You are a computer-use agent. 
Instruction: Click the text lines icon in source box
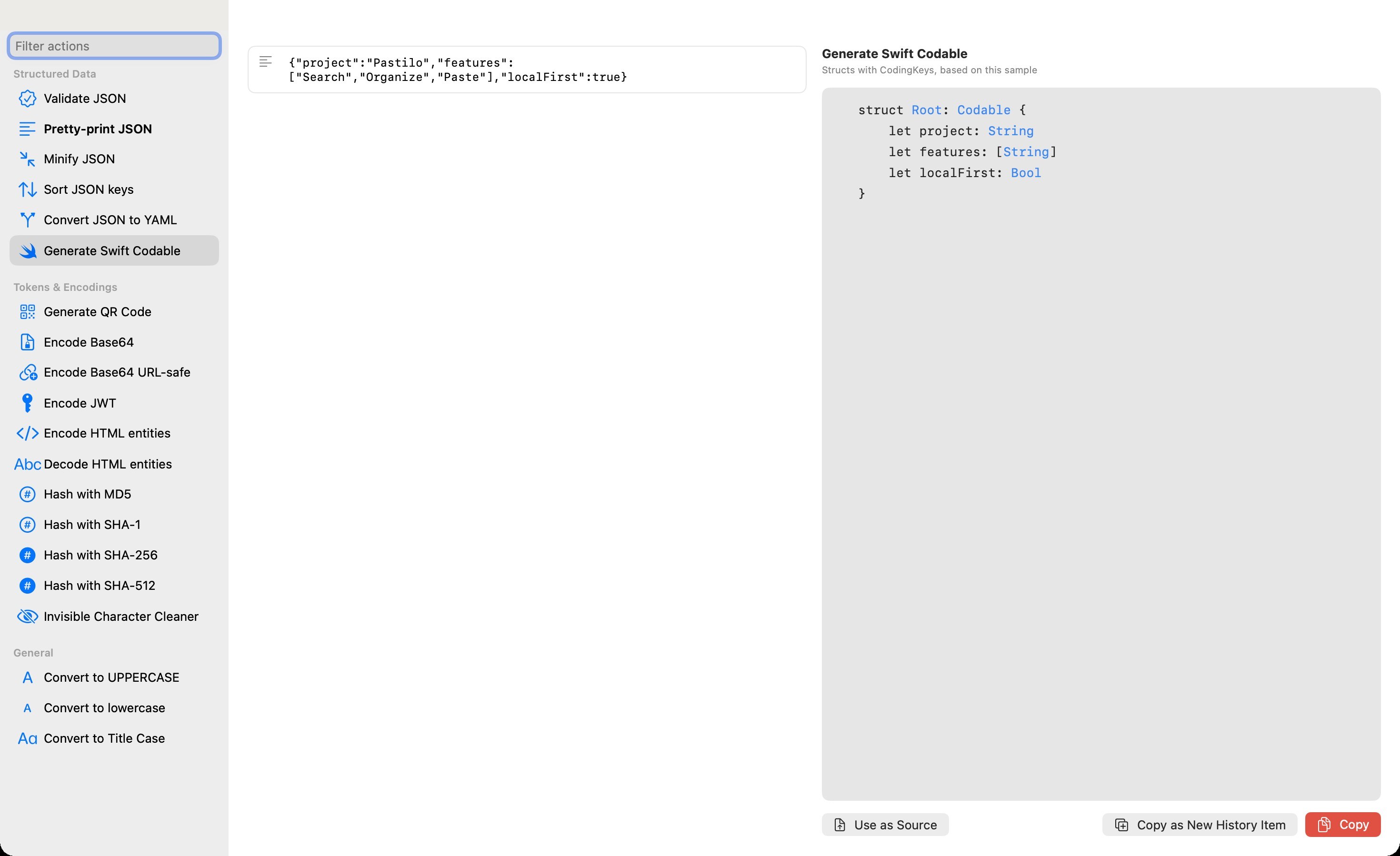point(265,61)
